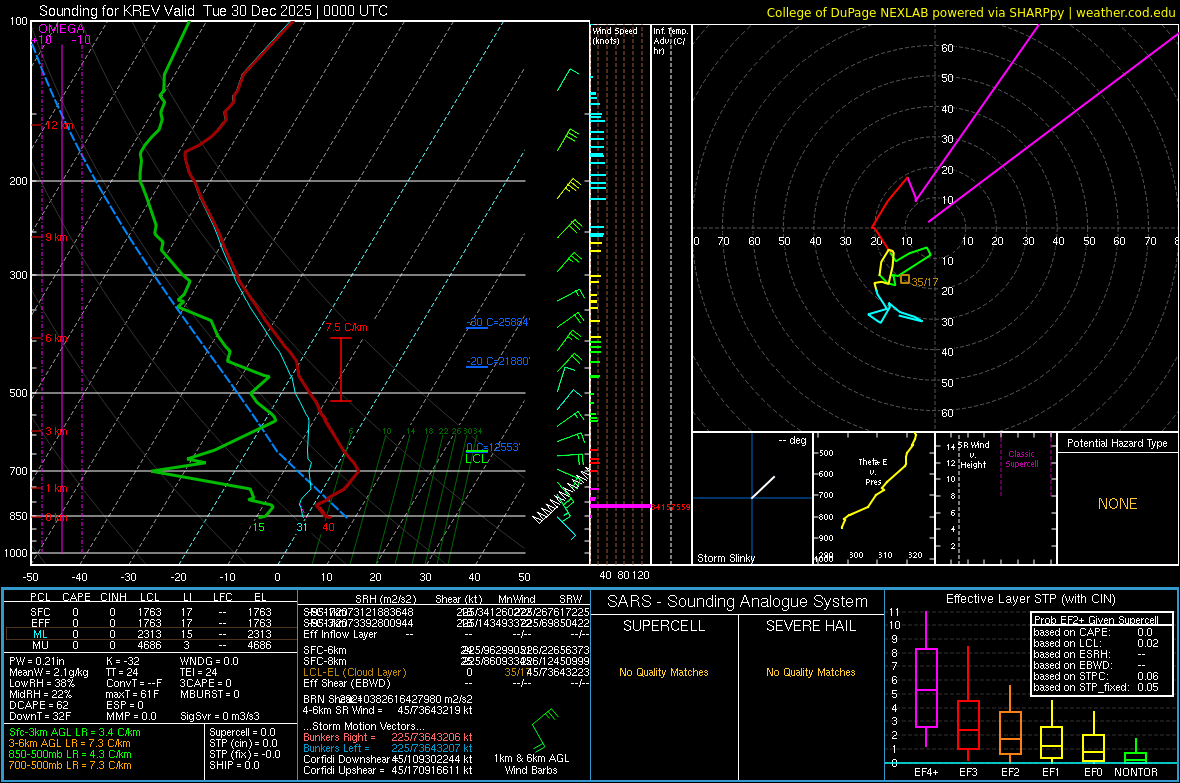Click the 'Corfidi Downshear' row

(388, 760)
